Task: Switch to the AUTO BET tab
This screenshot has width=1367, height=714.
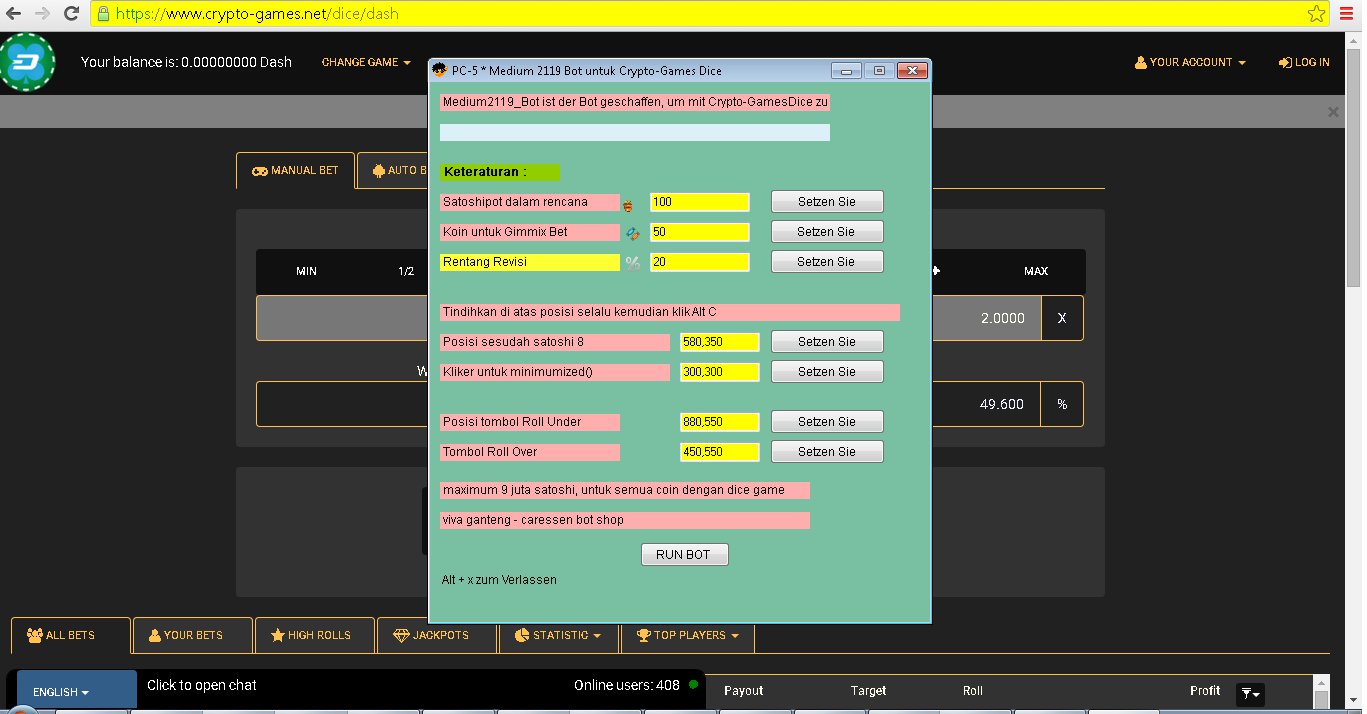Action: pyautogui.click(x=394, y=170)
